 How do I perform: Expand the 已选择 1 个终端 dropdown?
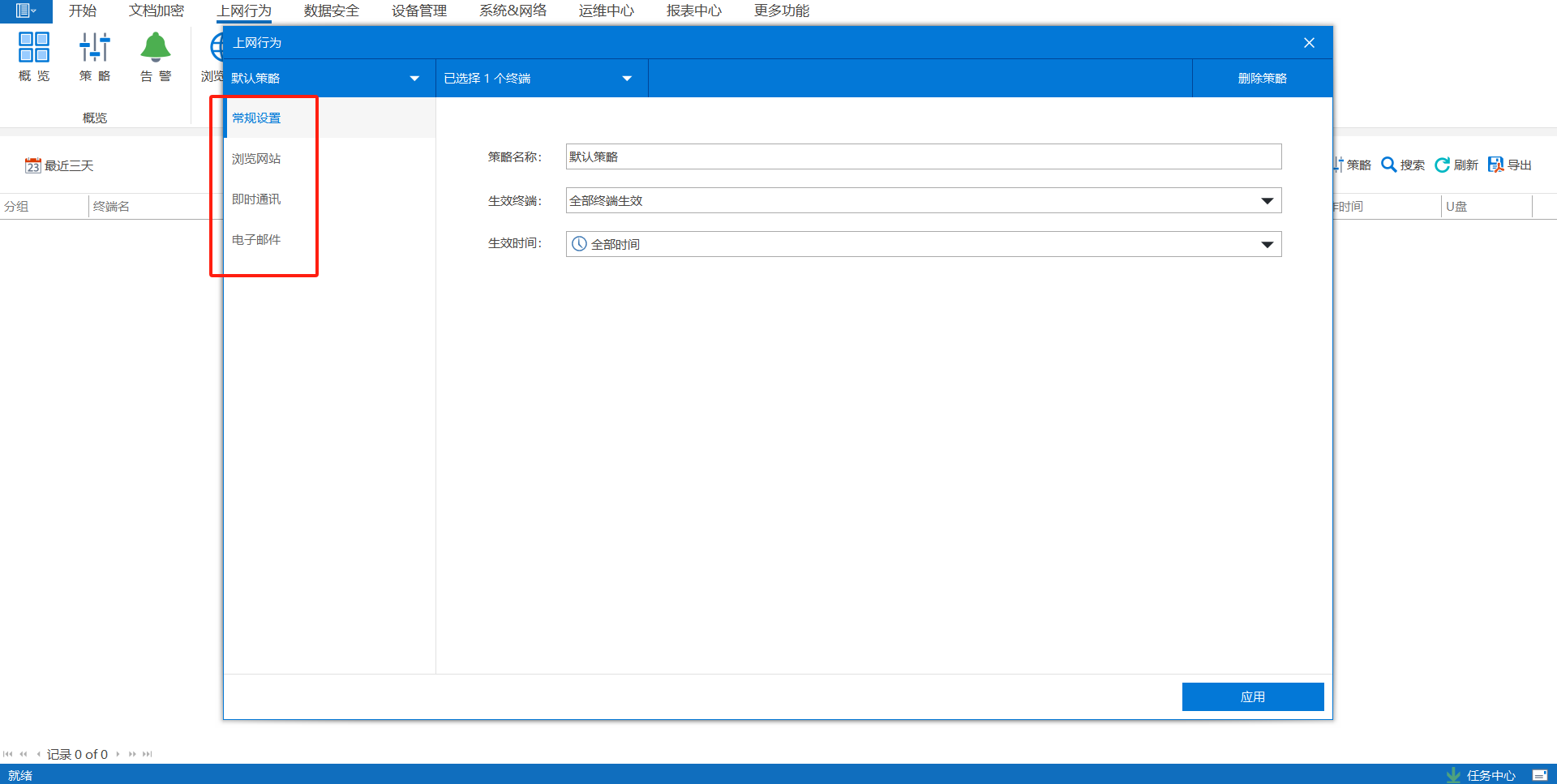(627, 79)
